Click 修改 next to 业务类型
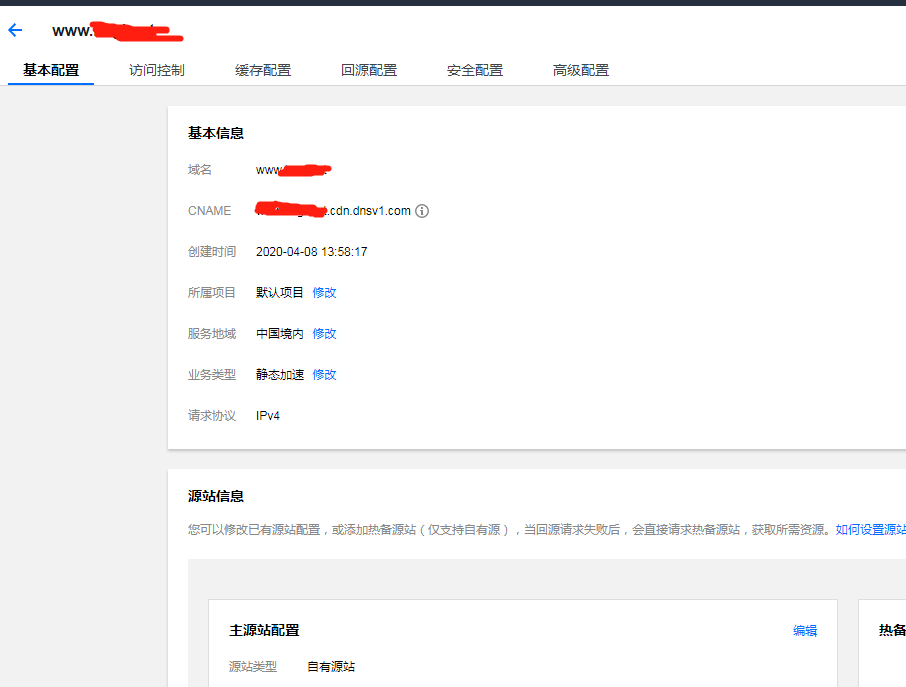Image resolution: width=906 pixels, height=687 pixels. pyautogui.click(x=324, y=375)
